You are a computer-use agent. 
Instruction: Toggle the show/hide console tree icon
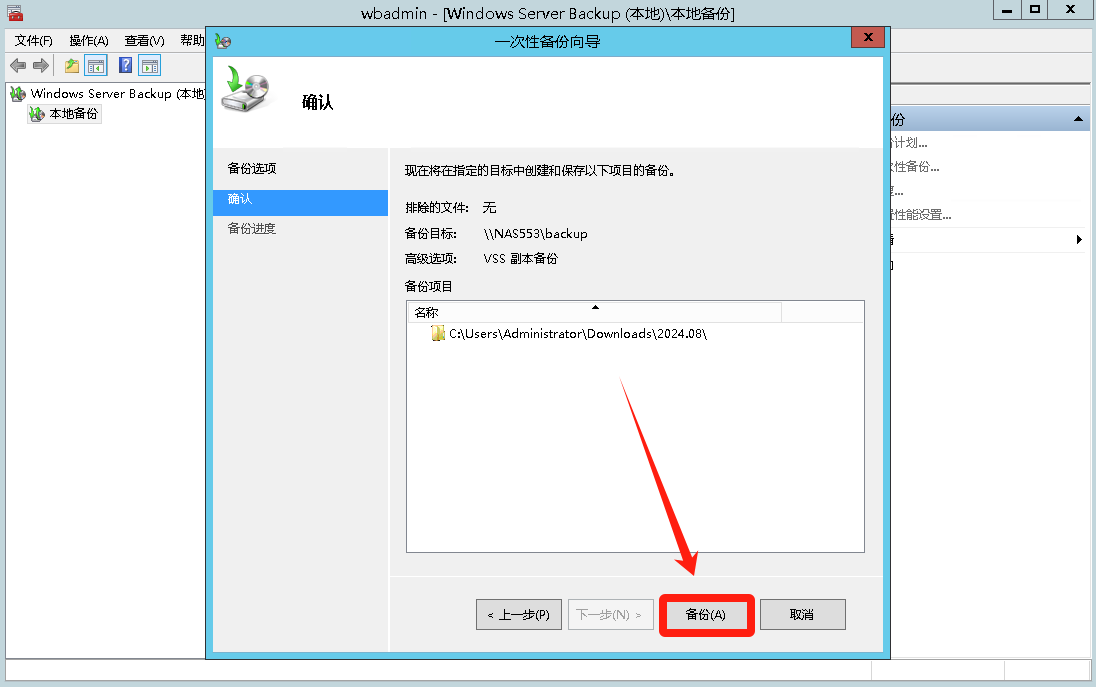tap(96, 66)
